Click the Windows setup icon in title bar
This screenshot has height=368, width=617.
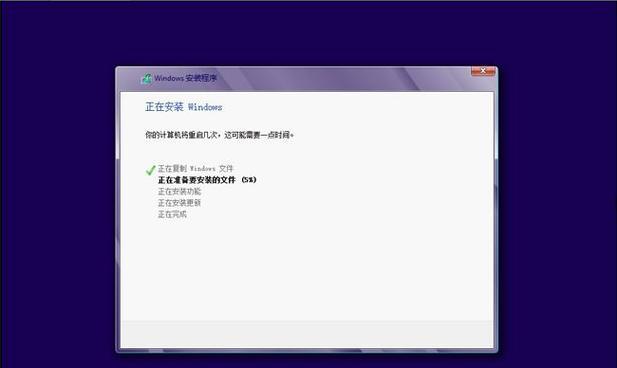click(x=147, y=78)
